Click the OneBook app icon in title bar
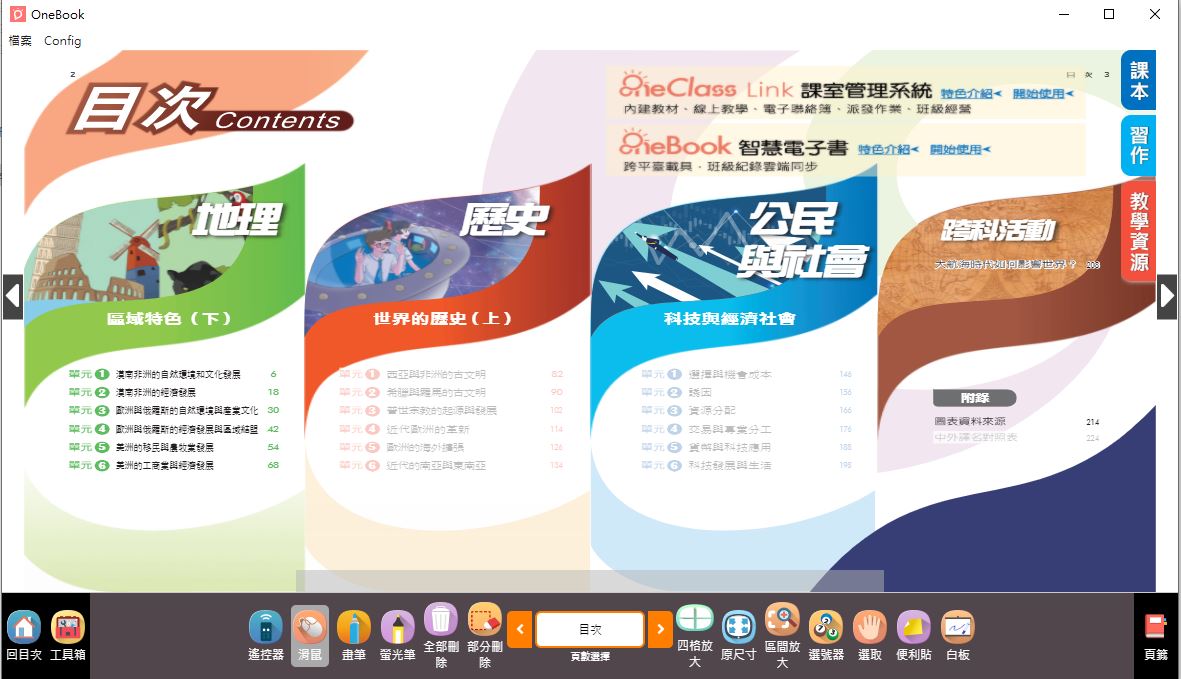The width and height of the screenshot is (1181, 679). click(x=17, y=14)
